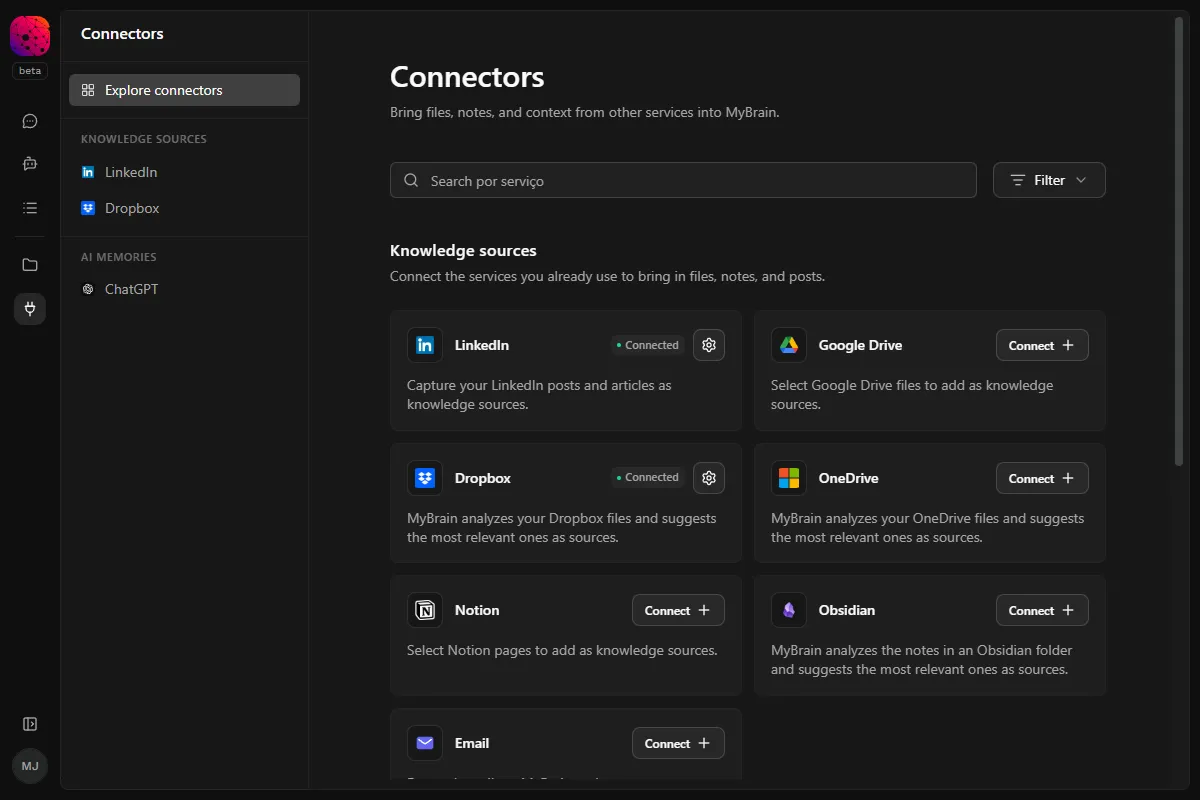The height and width of the screenshot is (800, 1200).
Task: Click the Obsidian card logo icon
Action: coord(789,610)
